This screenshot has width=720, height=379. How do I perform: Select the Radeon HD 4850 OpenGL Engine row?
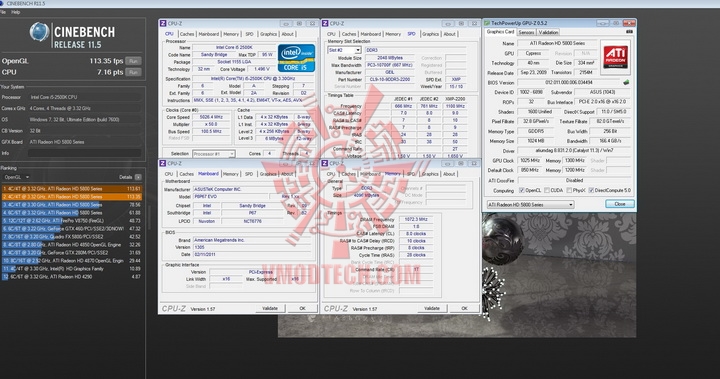click(x=72, y=245)
